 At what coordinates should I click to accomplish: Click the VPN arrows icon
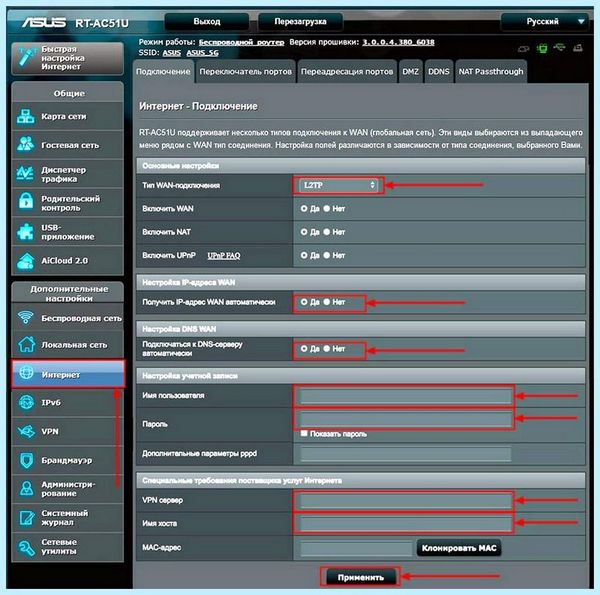[x=26, y=431]
